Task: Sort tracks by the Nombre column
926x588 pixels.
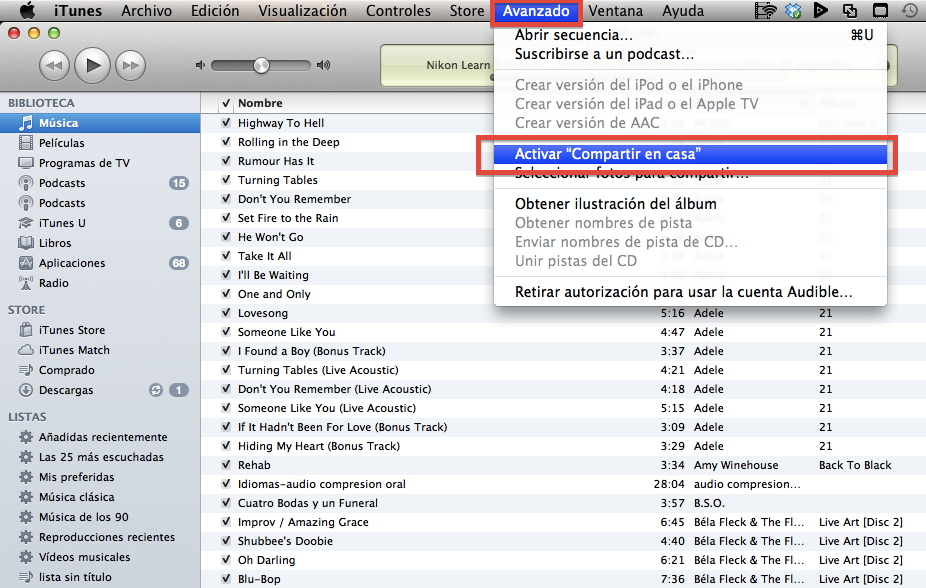Action: pyautogui.click(x=260, y=103)
